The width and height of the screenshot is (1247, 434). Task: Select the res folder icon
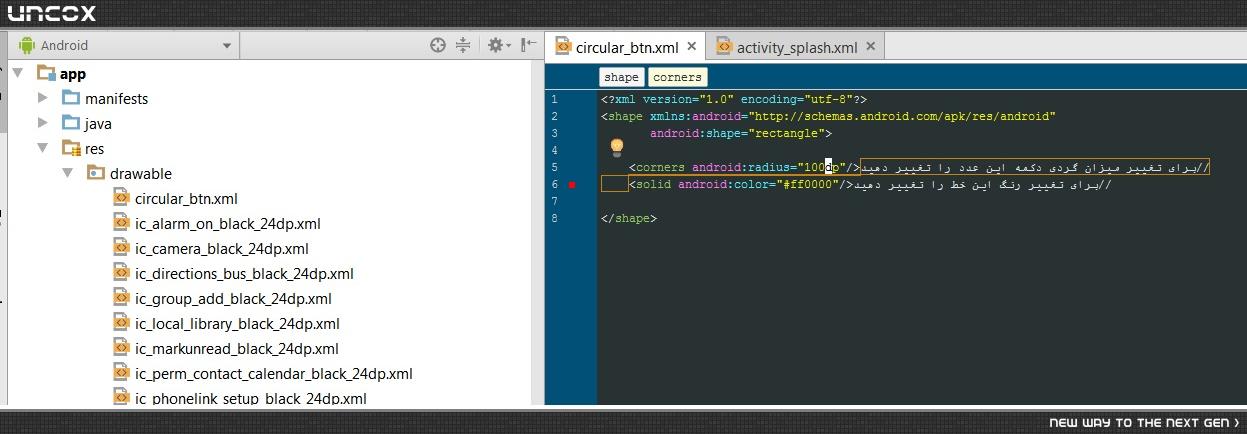[x=71, y=148]
